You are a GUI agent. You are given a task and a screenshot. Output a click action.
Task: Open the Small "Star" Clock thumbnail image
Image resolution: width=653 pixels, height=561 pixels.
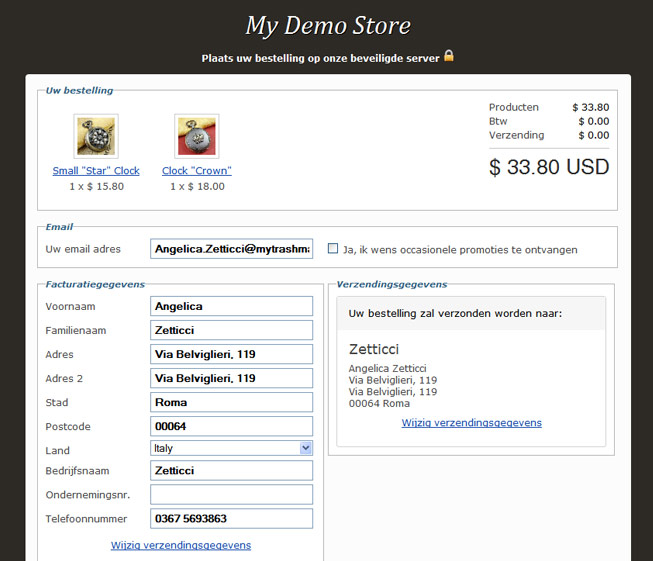[96, 136]
